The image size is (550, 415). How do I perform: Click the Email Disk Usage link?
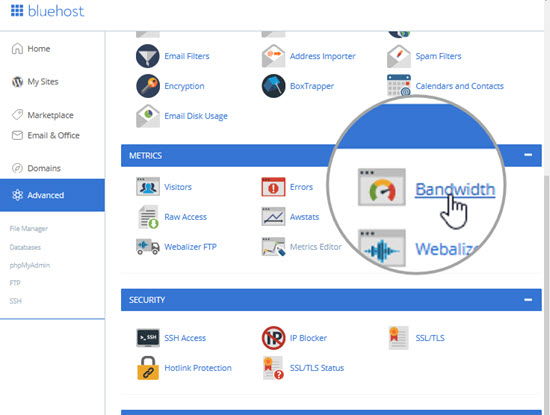(196, 116)
